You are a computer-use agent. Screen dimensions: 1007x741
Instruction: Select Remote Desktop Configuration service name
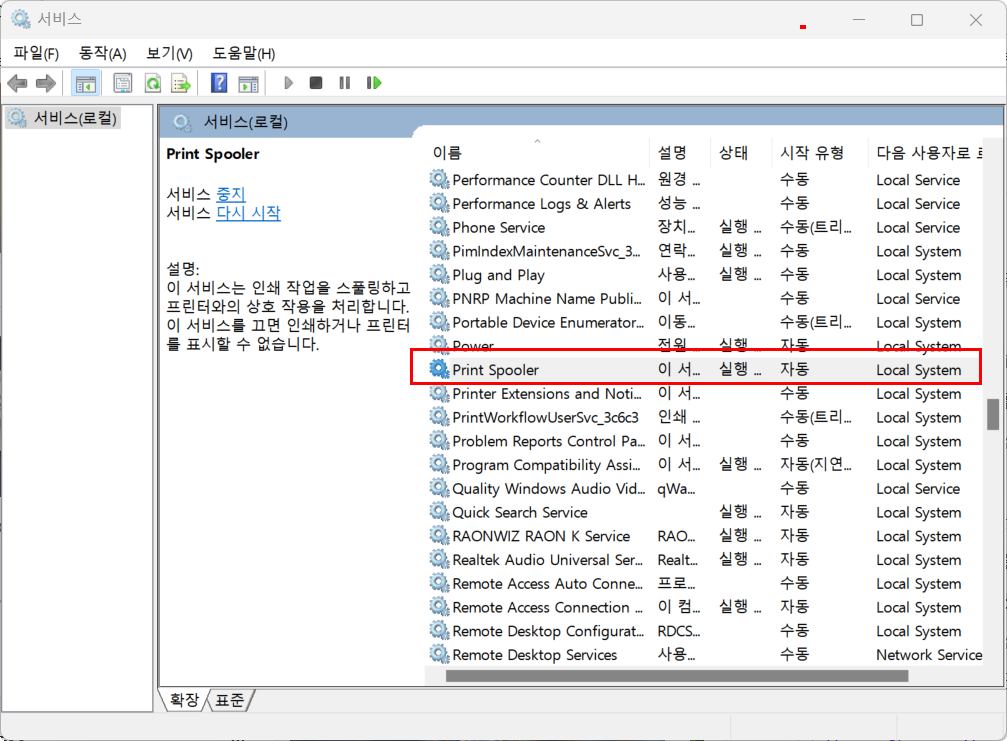[x=548, y=631]
